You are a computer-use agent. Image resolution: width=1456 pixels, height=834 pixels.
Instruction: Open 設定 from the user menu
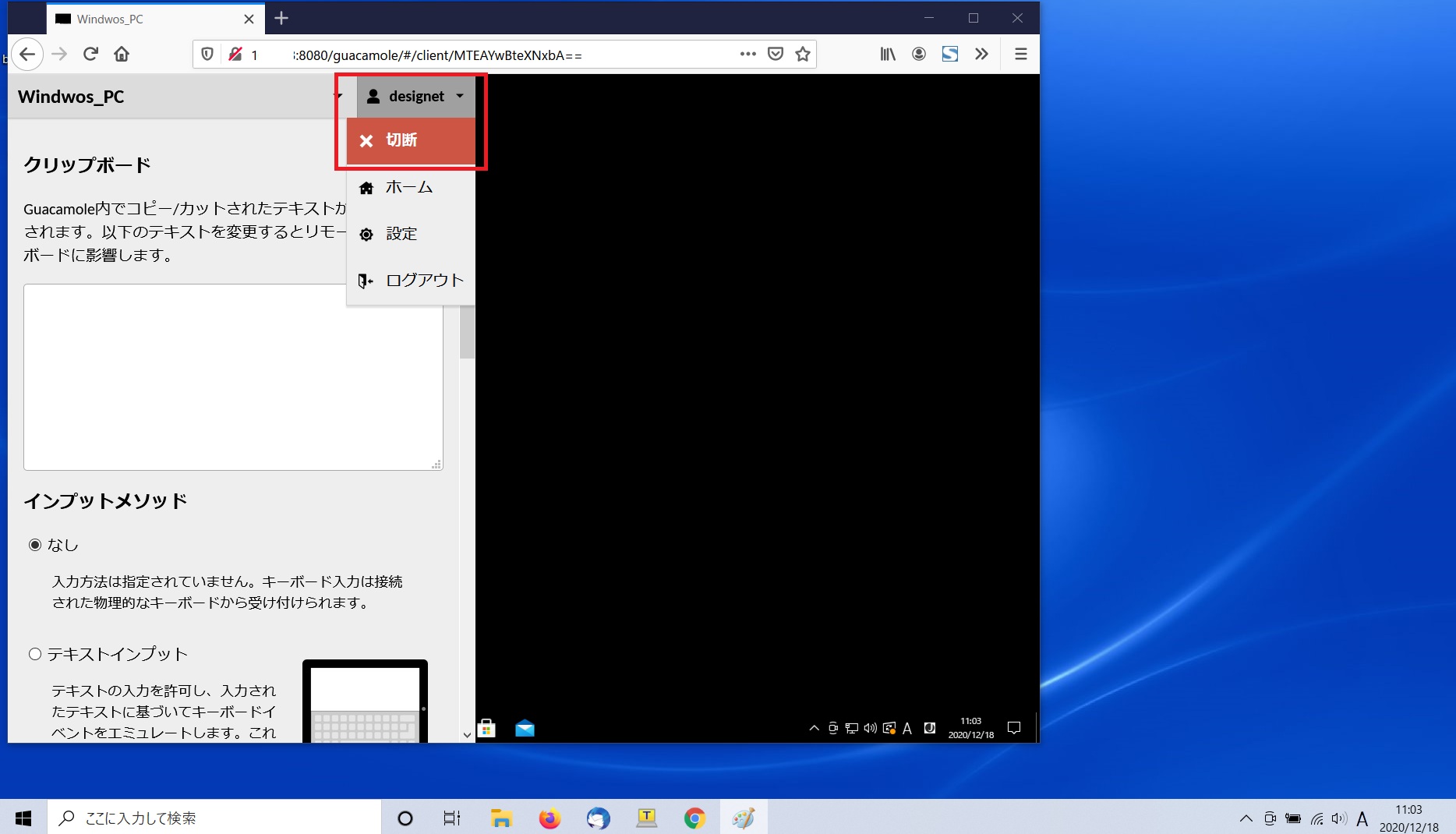click(x=411, y=234)
